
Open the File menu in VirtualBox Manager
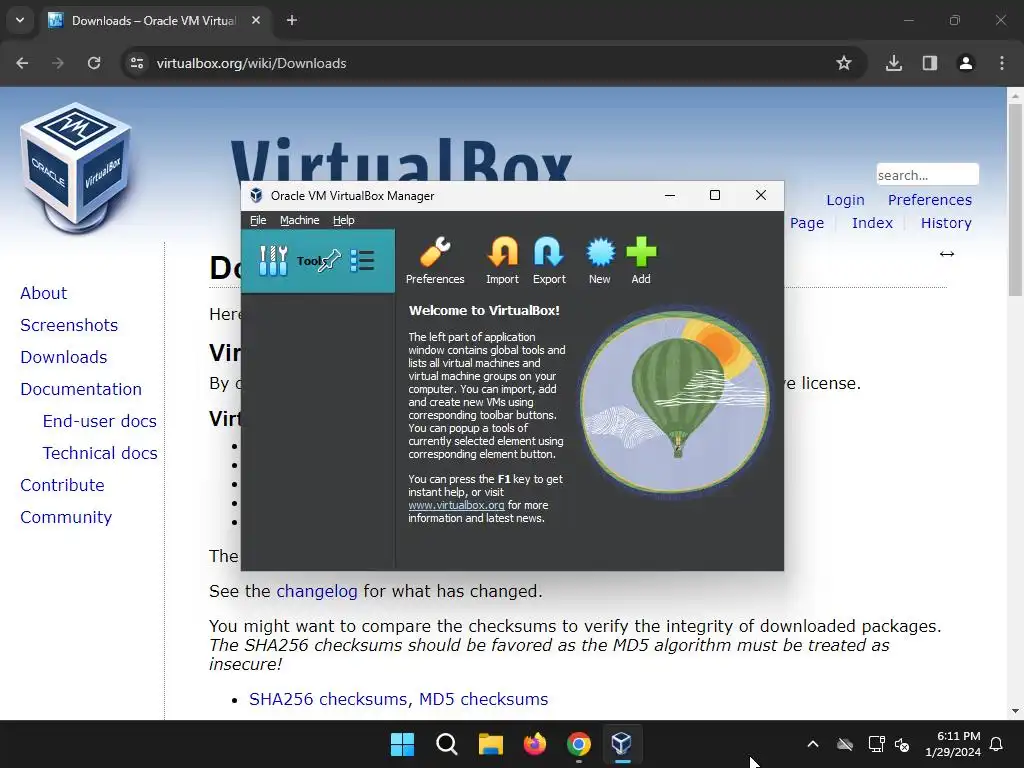tap(258, 220)
